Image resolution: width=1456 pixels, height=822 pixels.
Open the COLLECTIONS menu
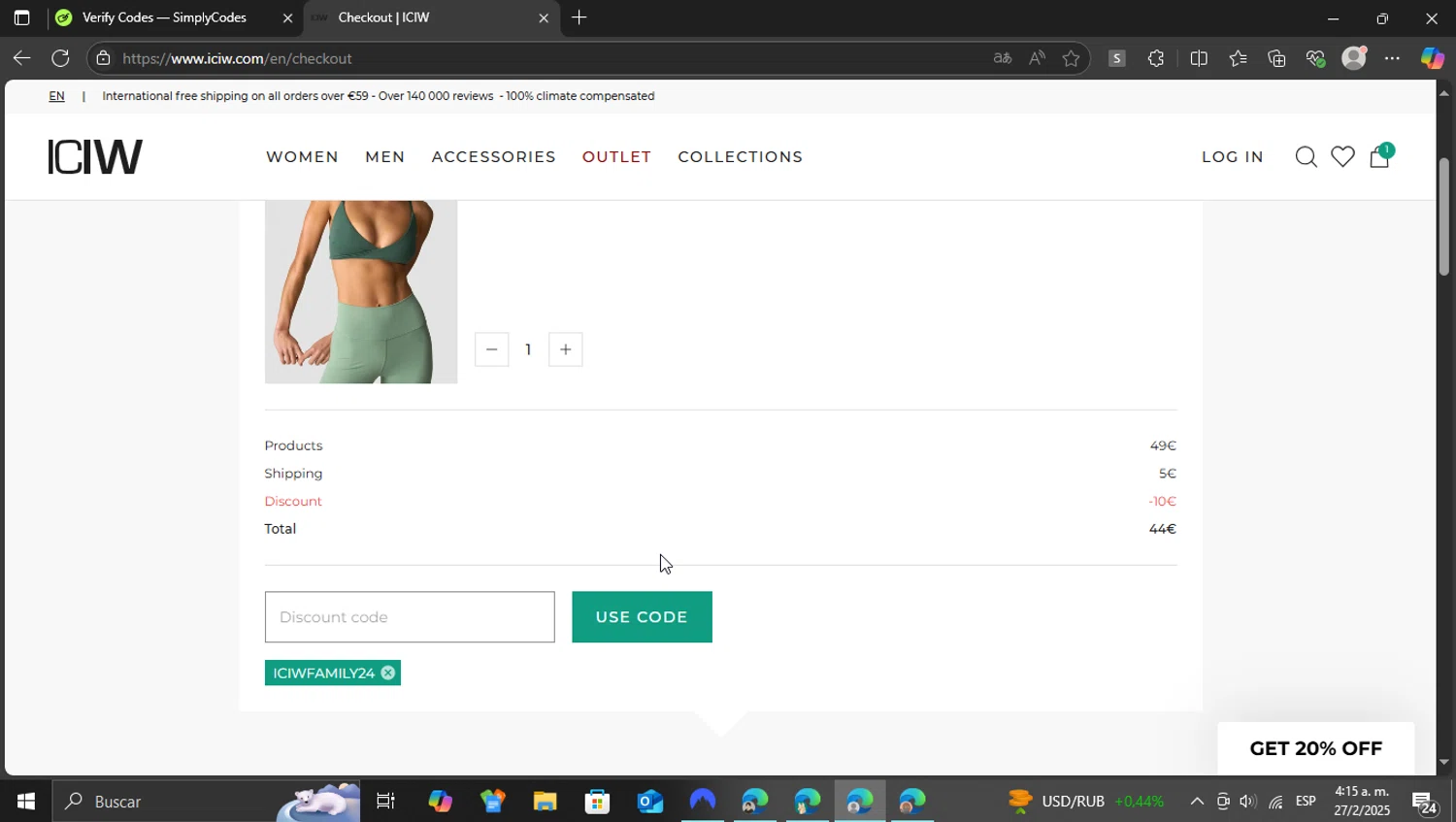740,156
